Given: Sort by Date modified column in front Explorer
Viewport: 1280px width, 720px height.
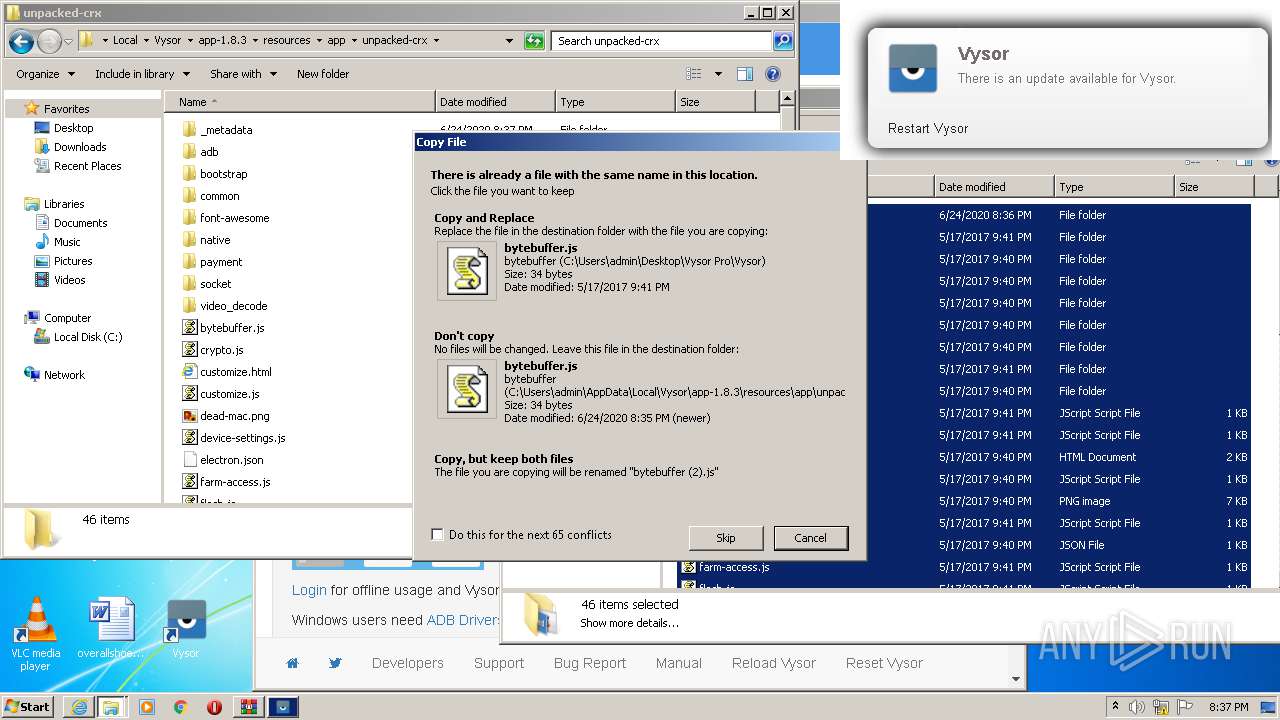Looking at the screenshot, I should tap(495, 102).
